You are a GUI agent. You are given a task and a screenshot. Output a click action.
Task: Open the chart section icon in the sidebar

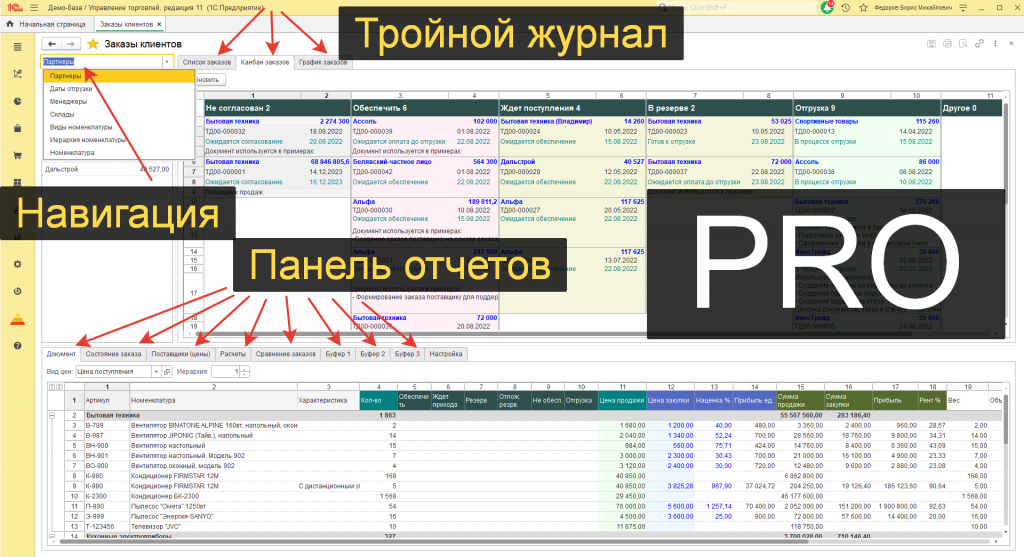18,74
